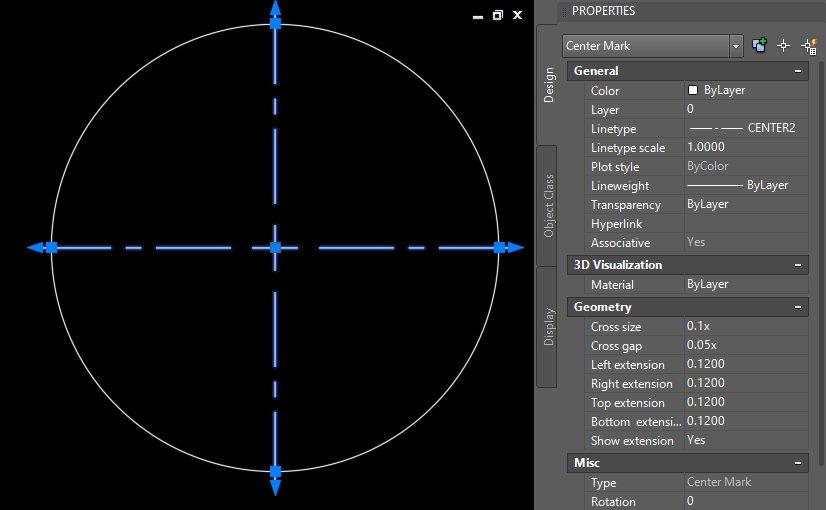Restore the drawing viewport window
Image resolution: width=826 pixels, height=510 pixels.
click(498, 15)
